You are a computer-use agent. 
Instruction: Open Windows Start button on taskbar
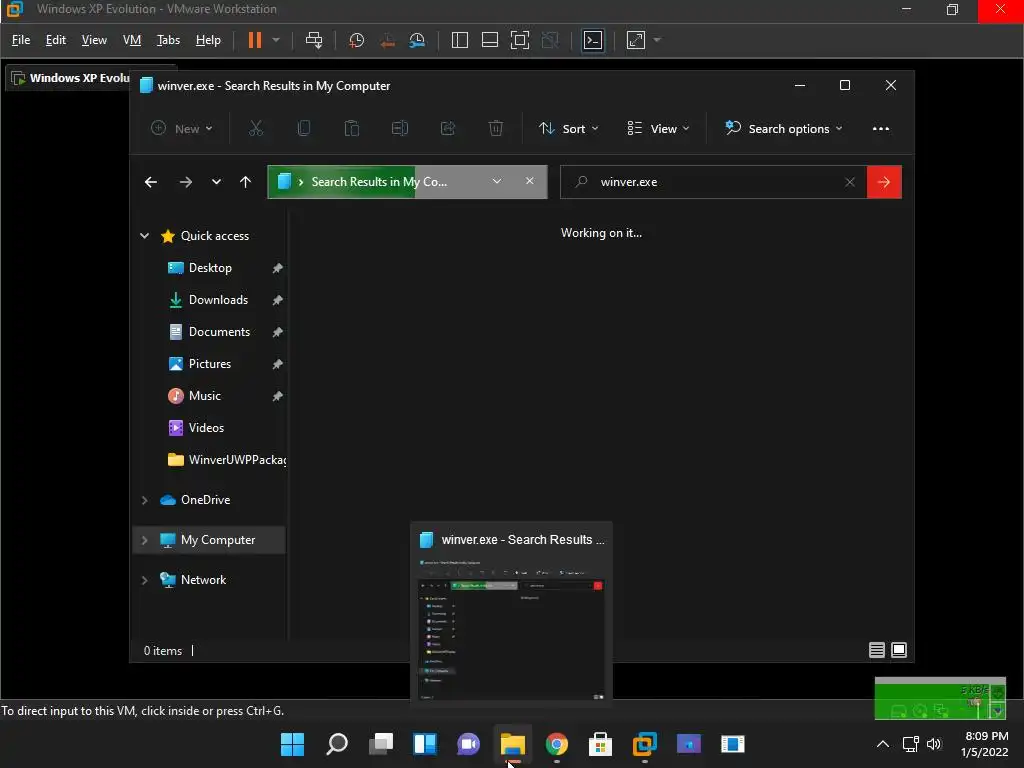tap(293, 744)
